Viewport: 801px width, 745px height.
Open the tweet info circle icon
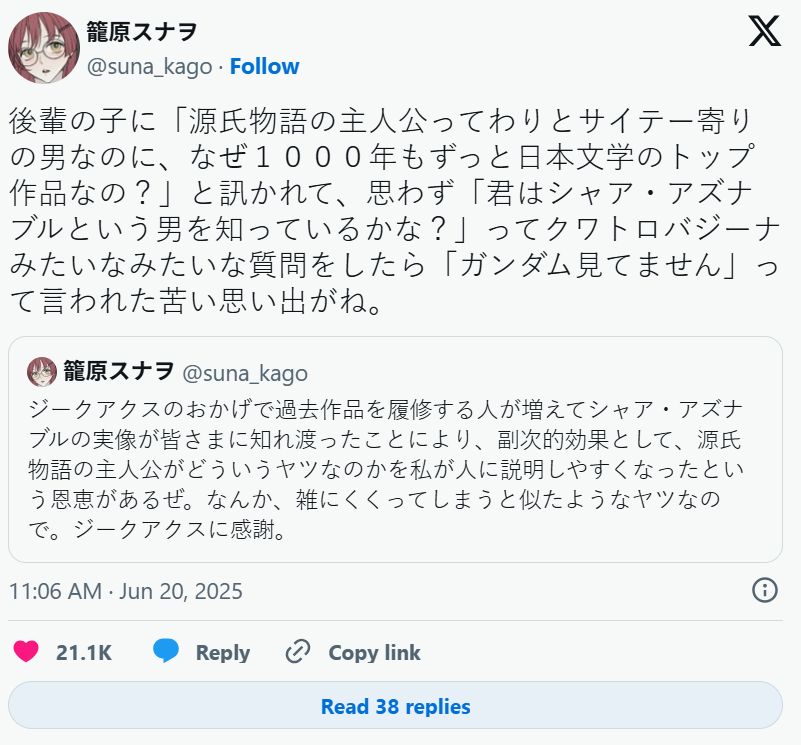(764, 590)
